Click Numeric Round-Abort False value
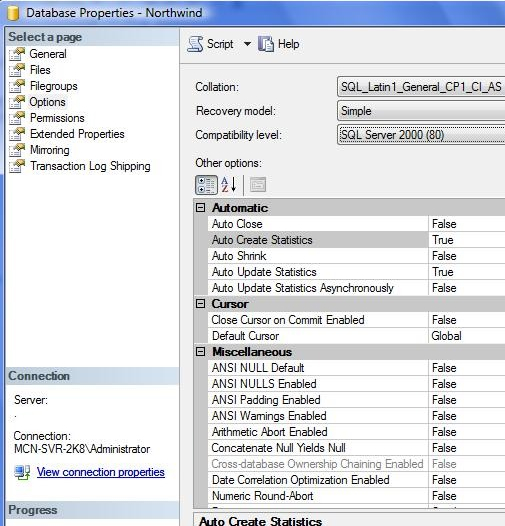The image size is (505, 526). point(467,496)
